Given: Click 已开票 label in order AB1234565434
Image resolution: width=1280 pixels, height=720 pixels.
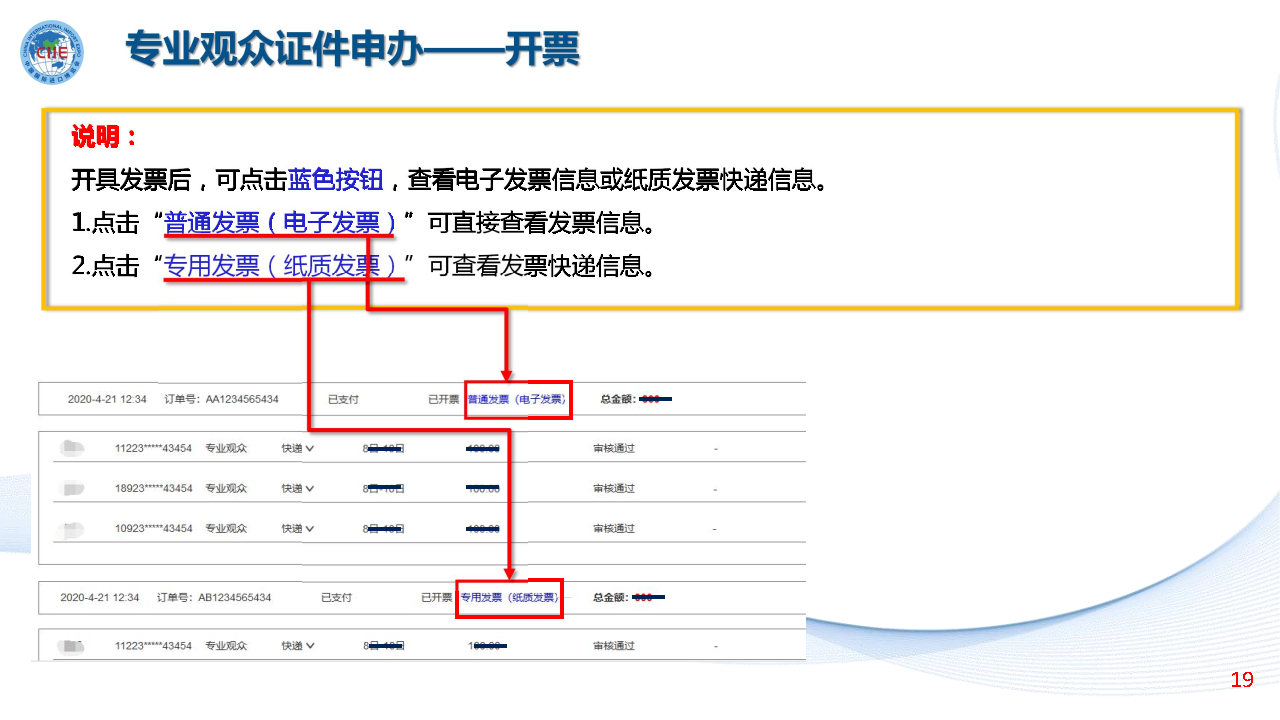Looking at the screenshot, I should (437, 597).
